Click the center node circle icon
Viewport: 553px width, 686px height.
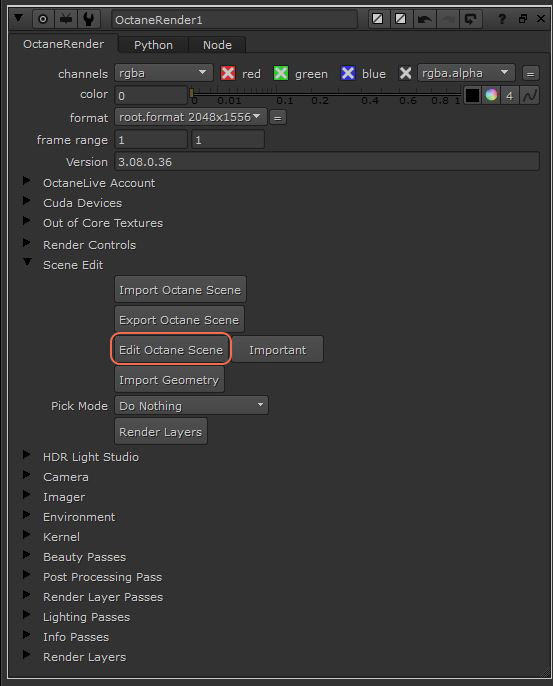(43, 19)
